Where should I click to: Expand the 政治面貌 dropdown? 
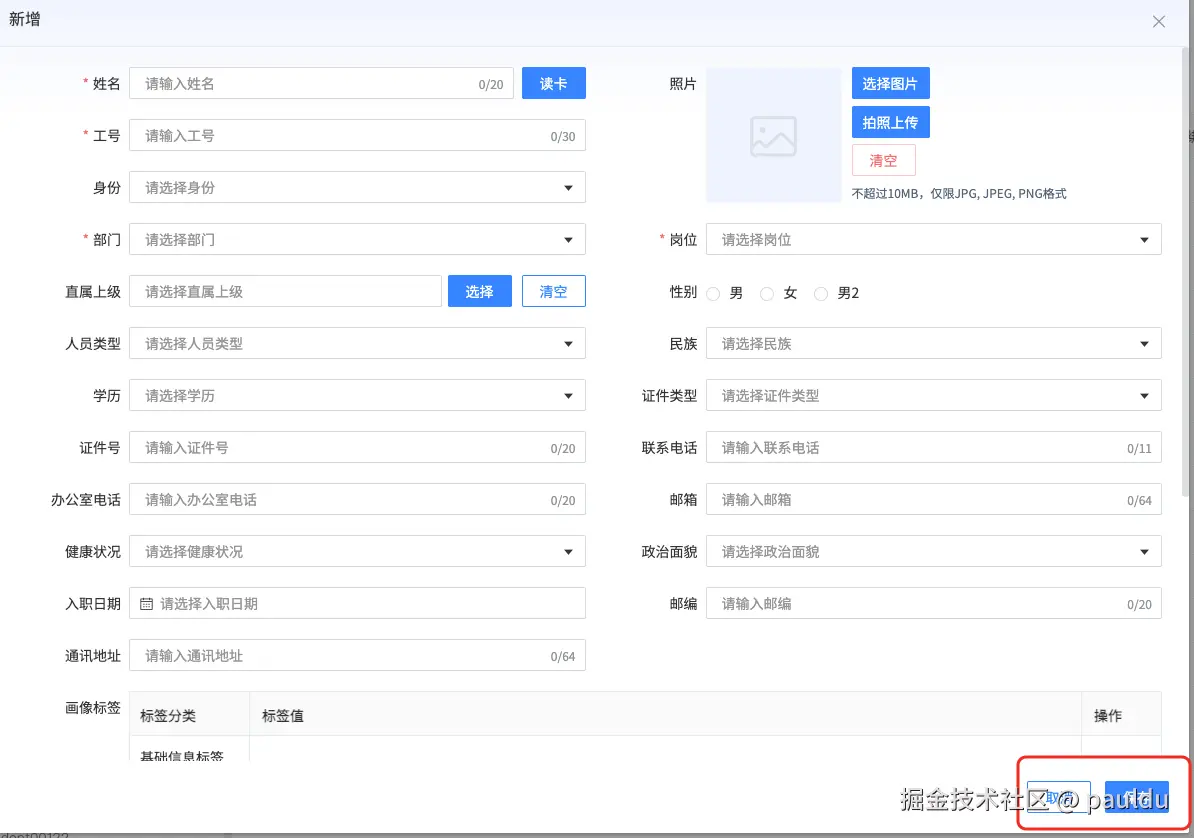tap(934, 552)
